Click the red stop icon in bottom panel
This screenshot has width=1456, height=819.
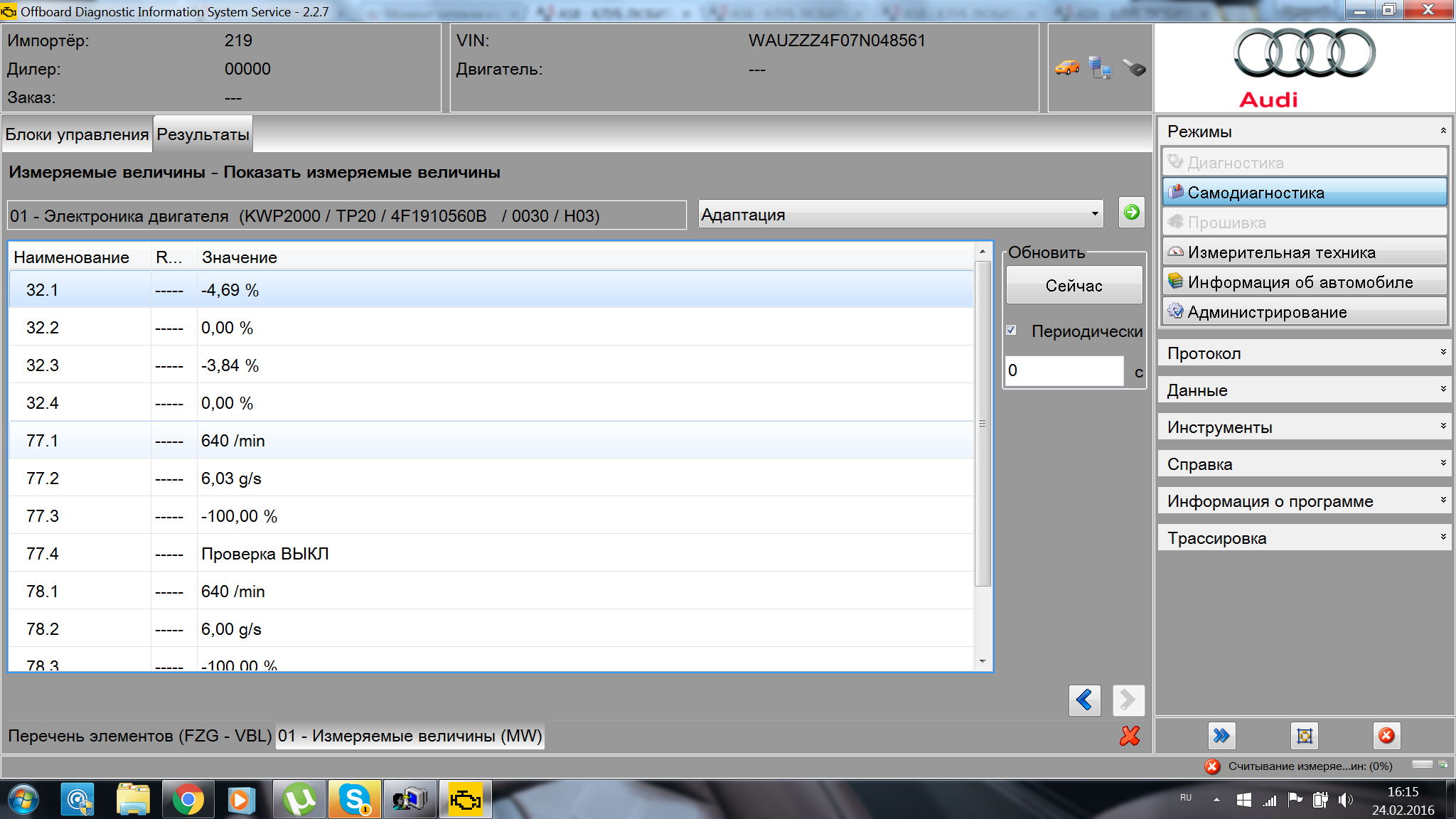point(1386,736)
